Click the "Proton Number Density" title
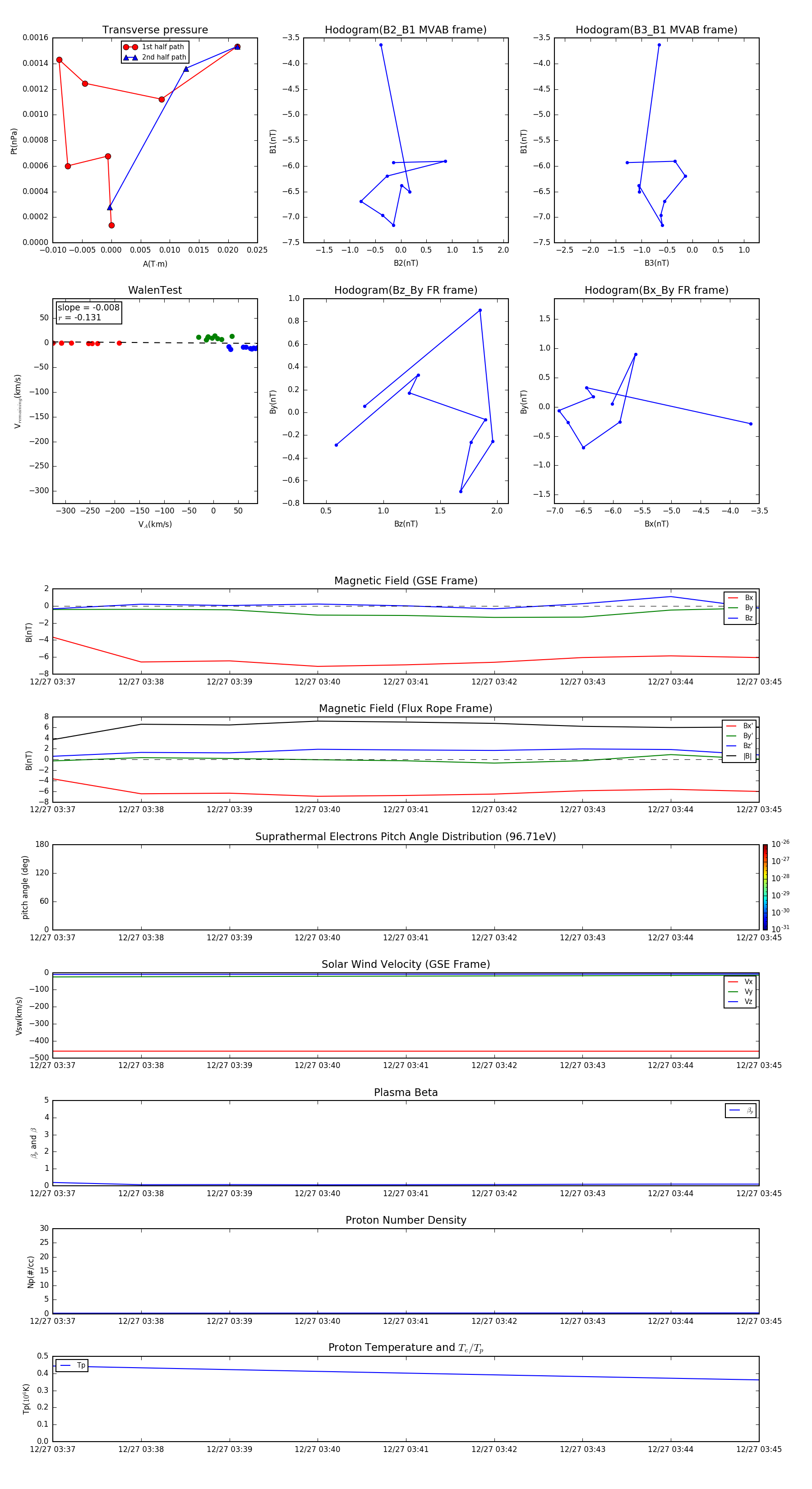 click(x=406, y=1220)
